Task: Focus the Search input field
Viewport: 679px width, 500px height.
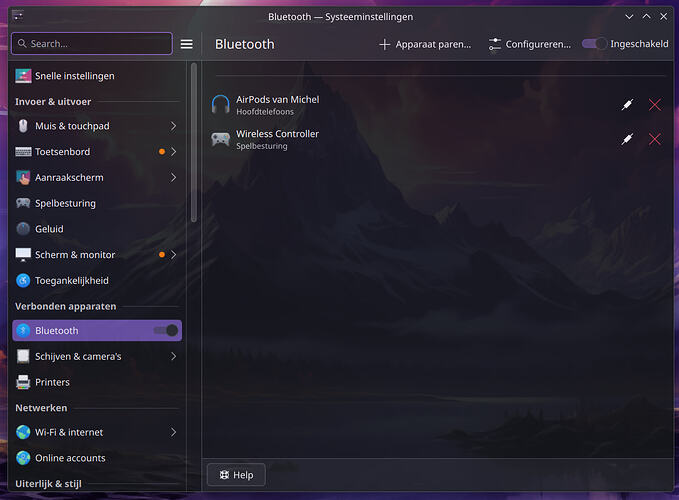Action: tap(92, 44)
